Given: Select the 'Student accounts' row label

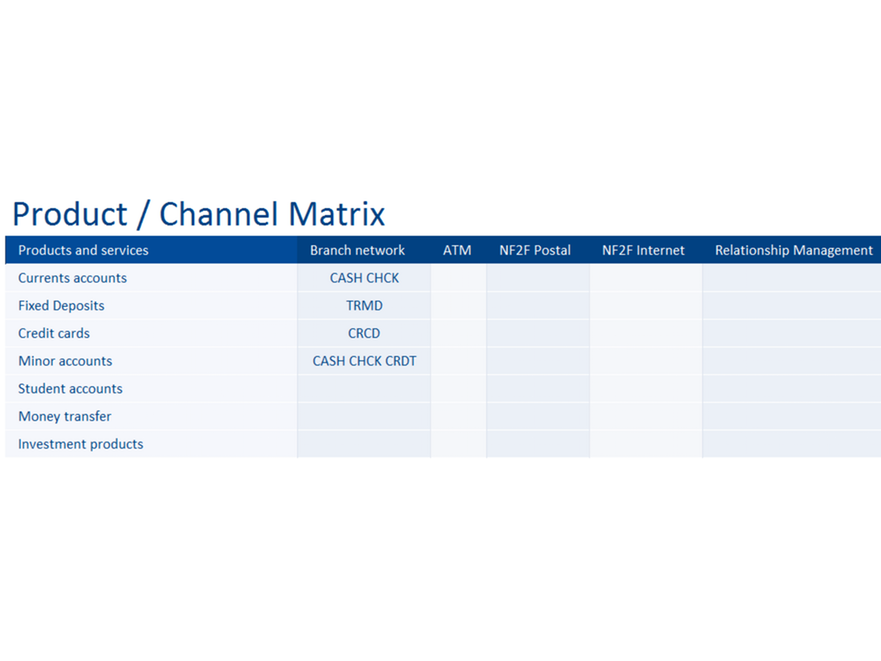Looking at the screenshot, I should (70, 388).
